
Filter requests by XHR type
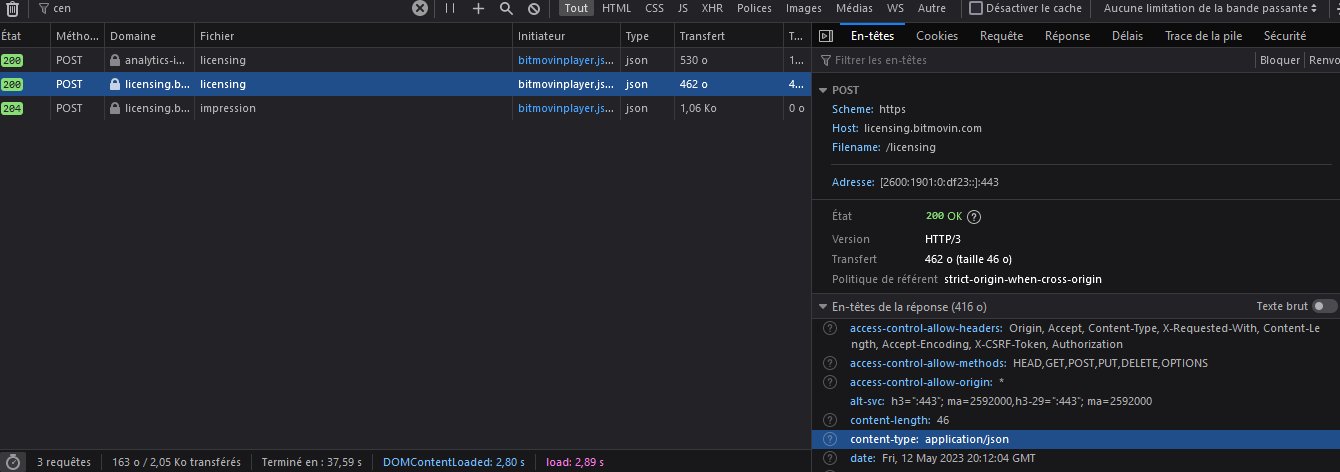(x=712, y=8)
